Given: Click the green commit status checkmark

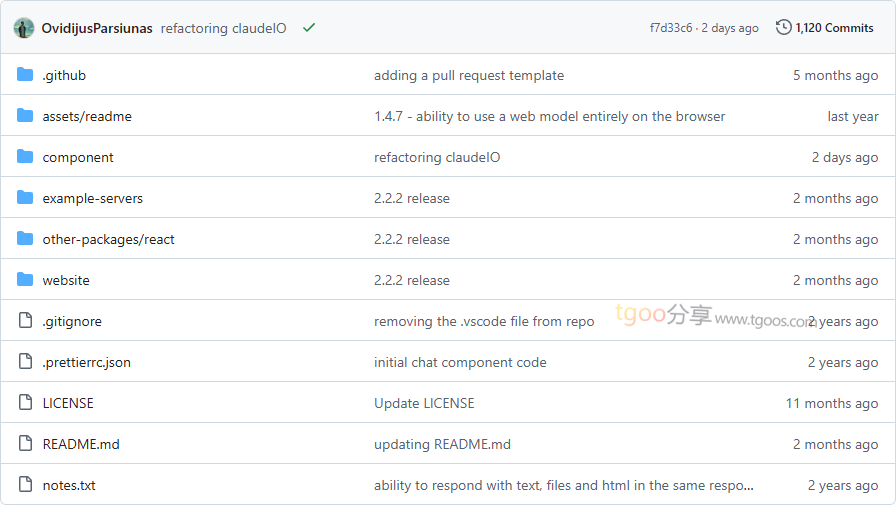Looking at the screenshot, I should coord(309,27).
